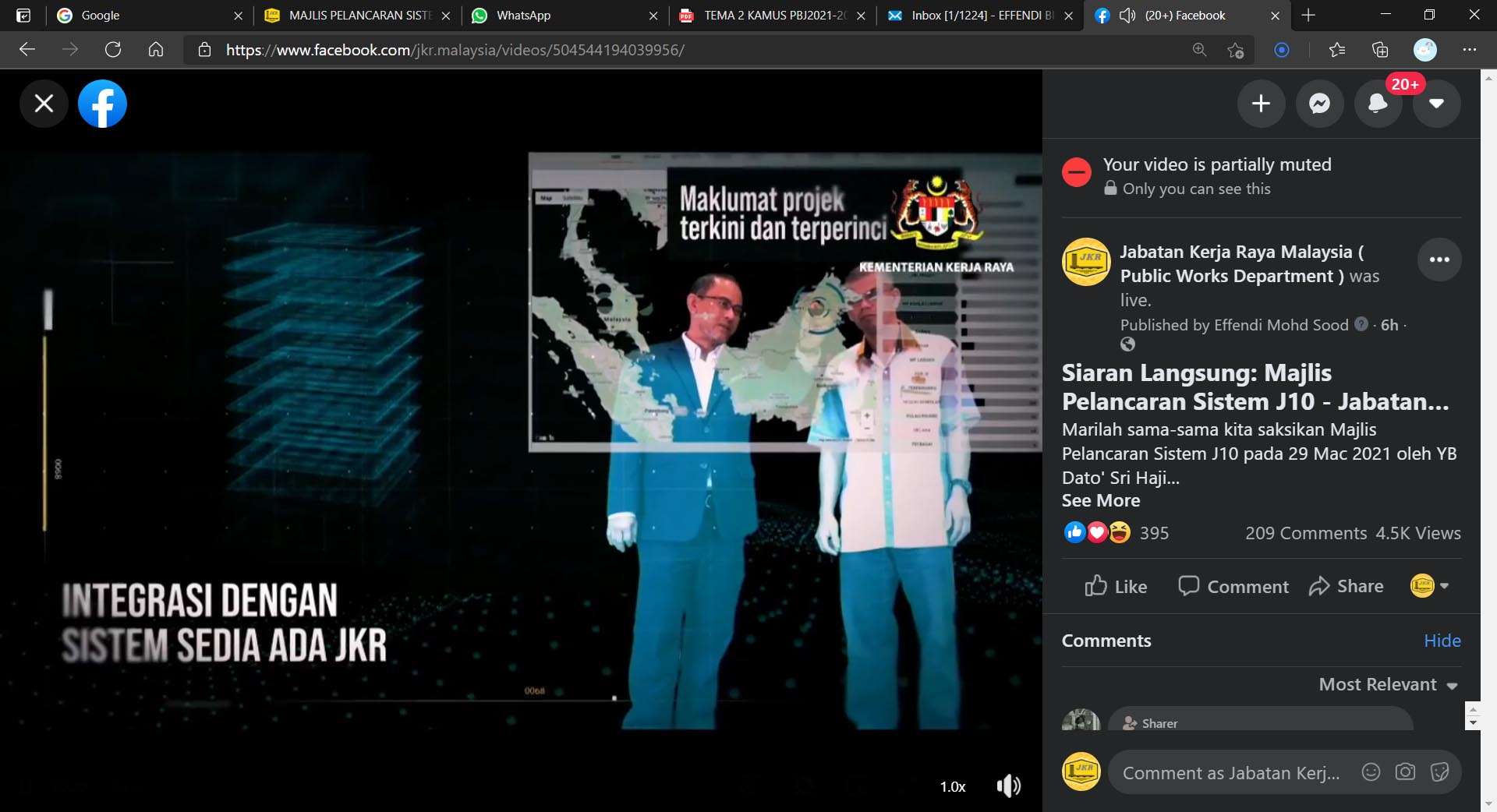Screen dimensions: 1497x812
Task: Open Most Relevant sort dropdown
Action: [1388, 684]
